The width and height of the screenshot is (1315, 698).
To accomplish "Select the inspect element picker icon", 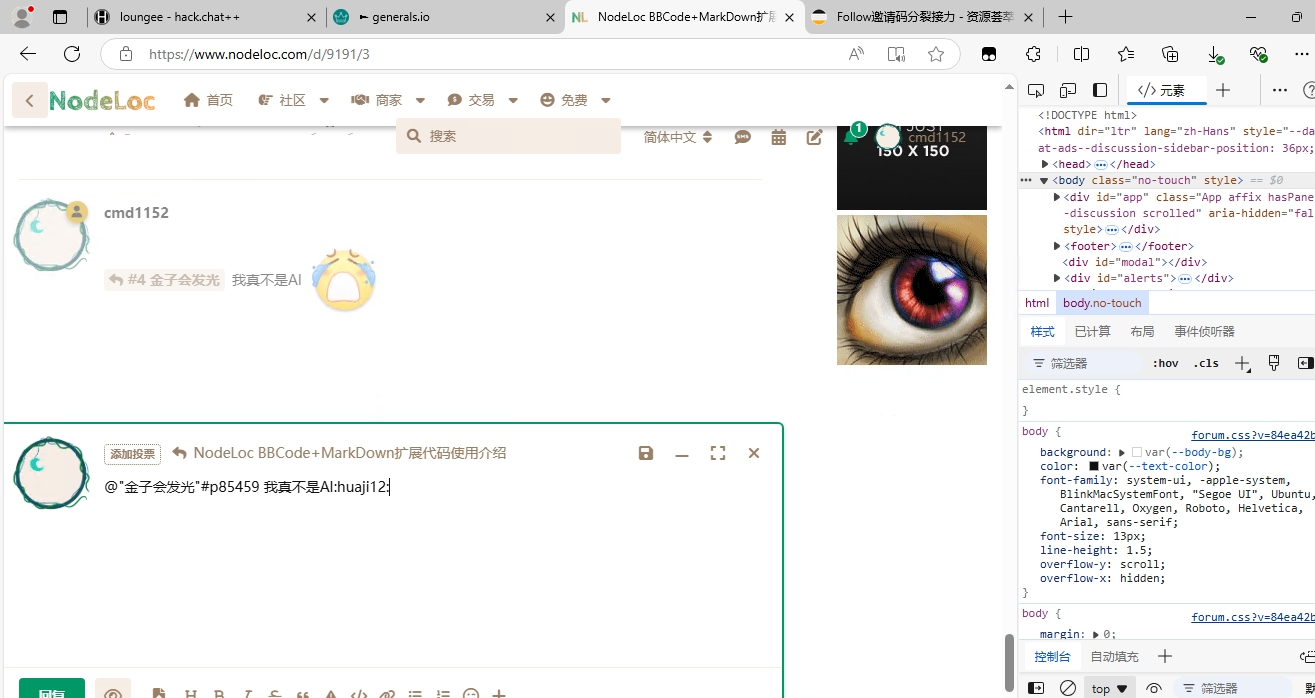I will point(1036,90).
